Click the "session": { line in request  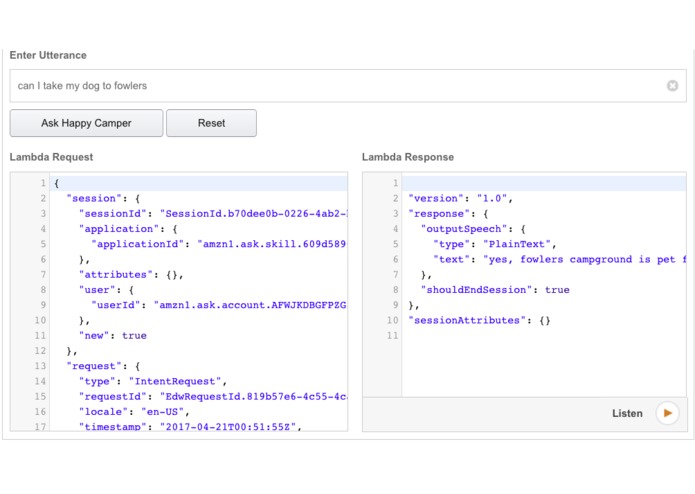click(103, 198)
